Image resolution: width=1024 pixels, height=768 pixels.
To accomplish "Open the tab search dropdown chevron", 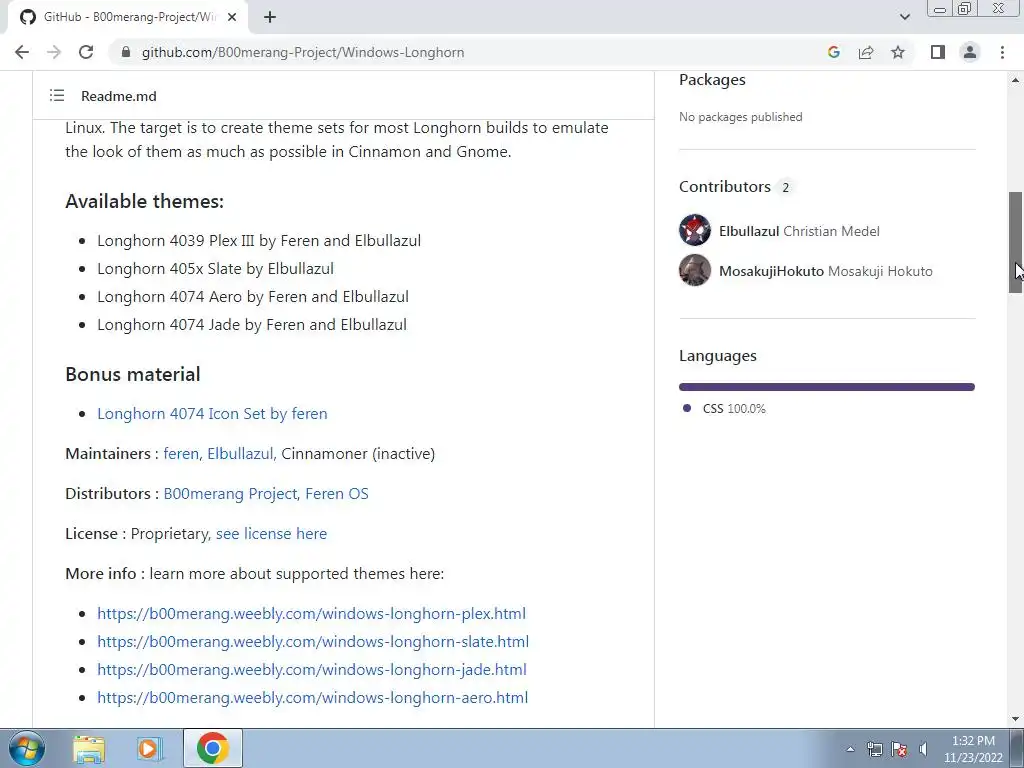I will 904,17.
